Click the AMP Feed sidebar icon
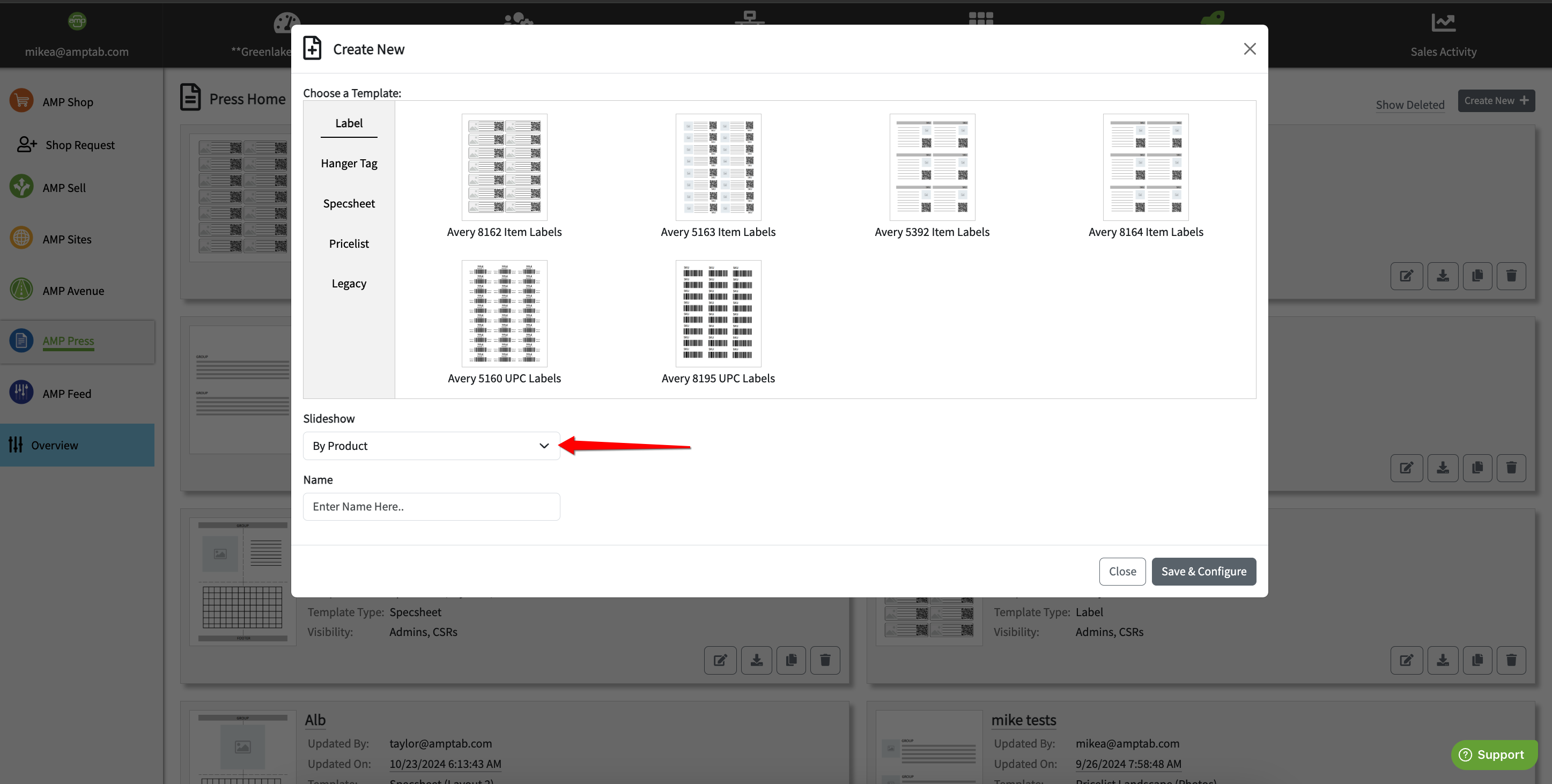 click(x=21, y=393)
